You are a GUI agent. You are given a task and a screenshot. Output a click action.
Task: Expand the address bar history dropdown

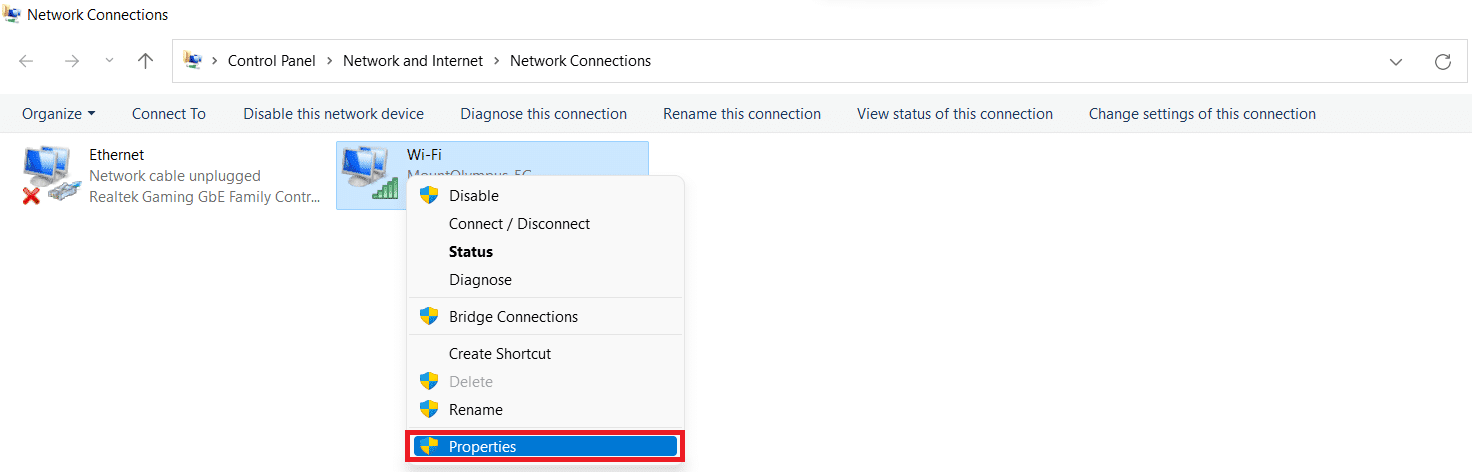pyautogui.click(x=1395, y=61)
